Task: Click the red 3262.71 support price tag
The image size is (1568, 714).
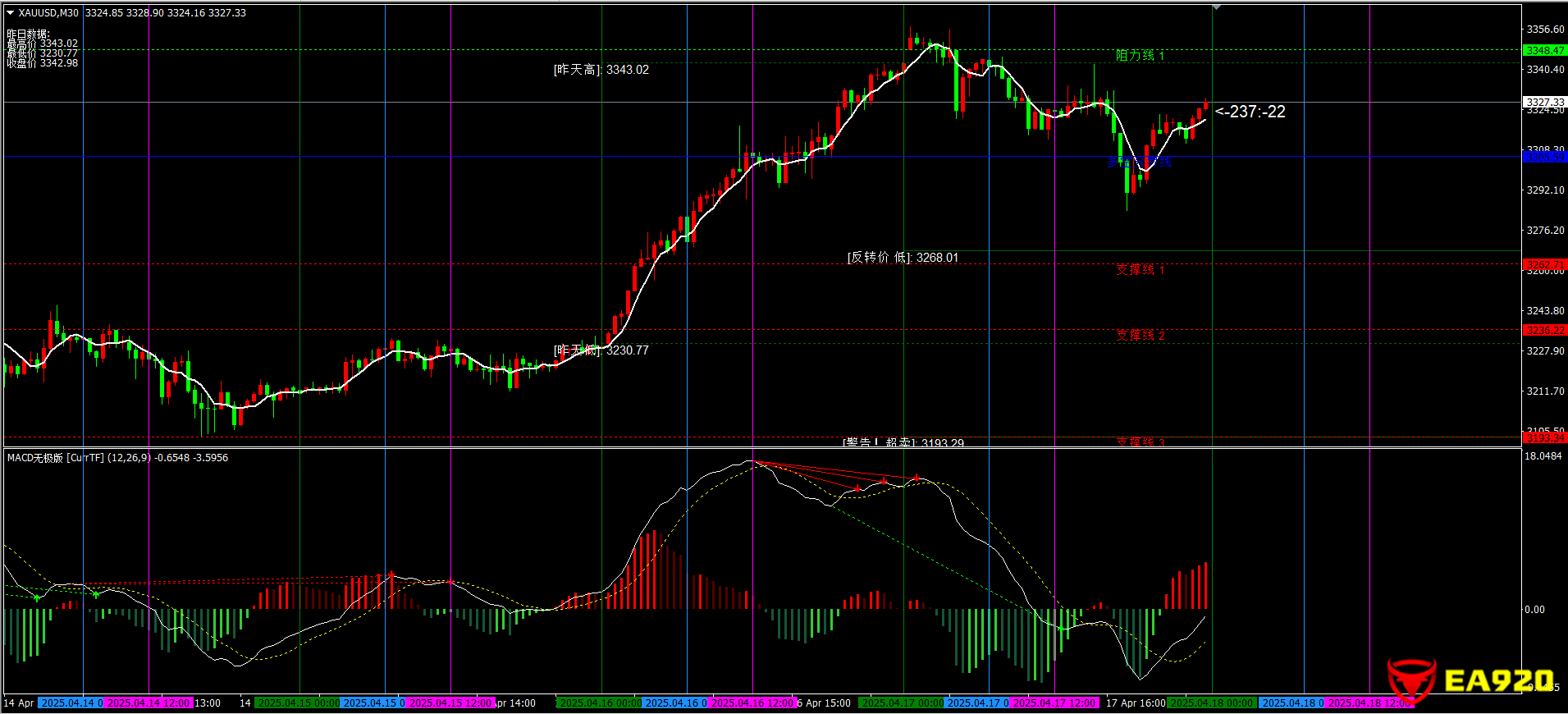Action: click(x=1544, y=264)
